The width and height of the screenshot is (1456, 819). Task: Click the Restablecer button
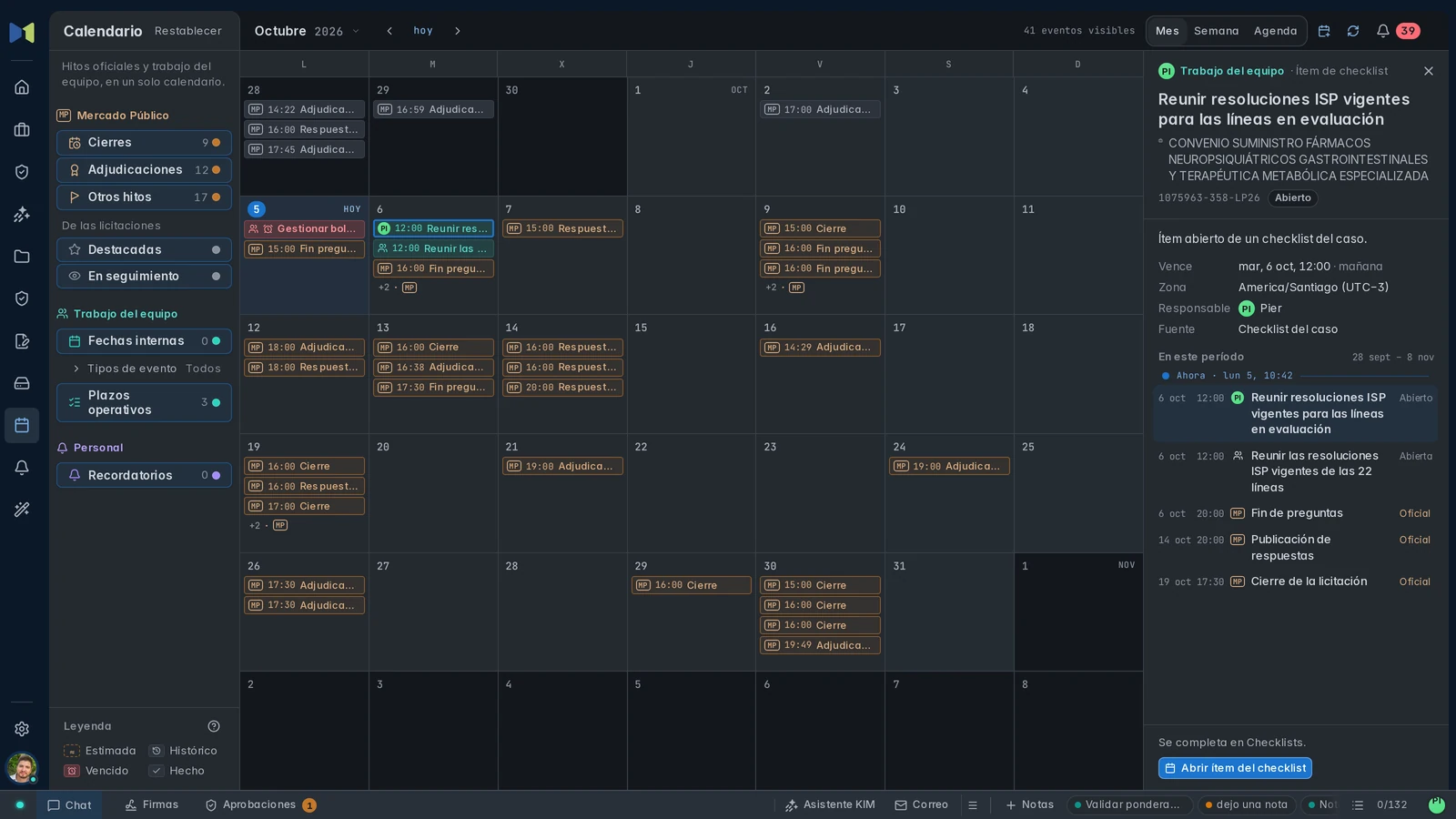188,31
